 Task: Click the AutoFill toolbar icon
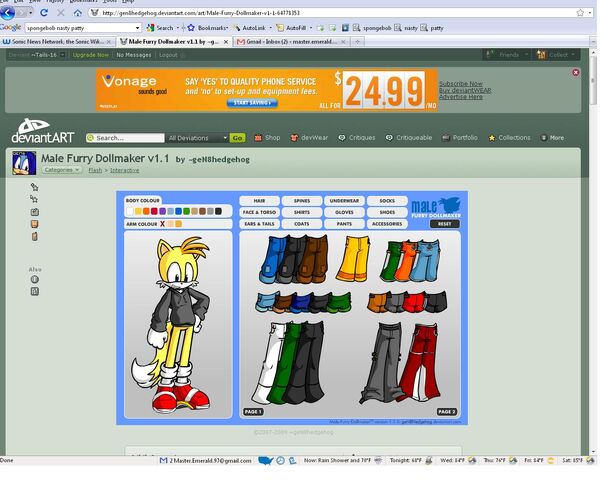pyautogui.click(x=280, y=28)
